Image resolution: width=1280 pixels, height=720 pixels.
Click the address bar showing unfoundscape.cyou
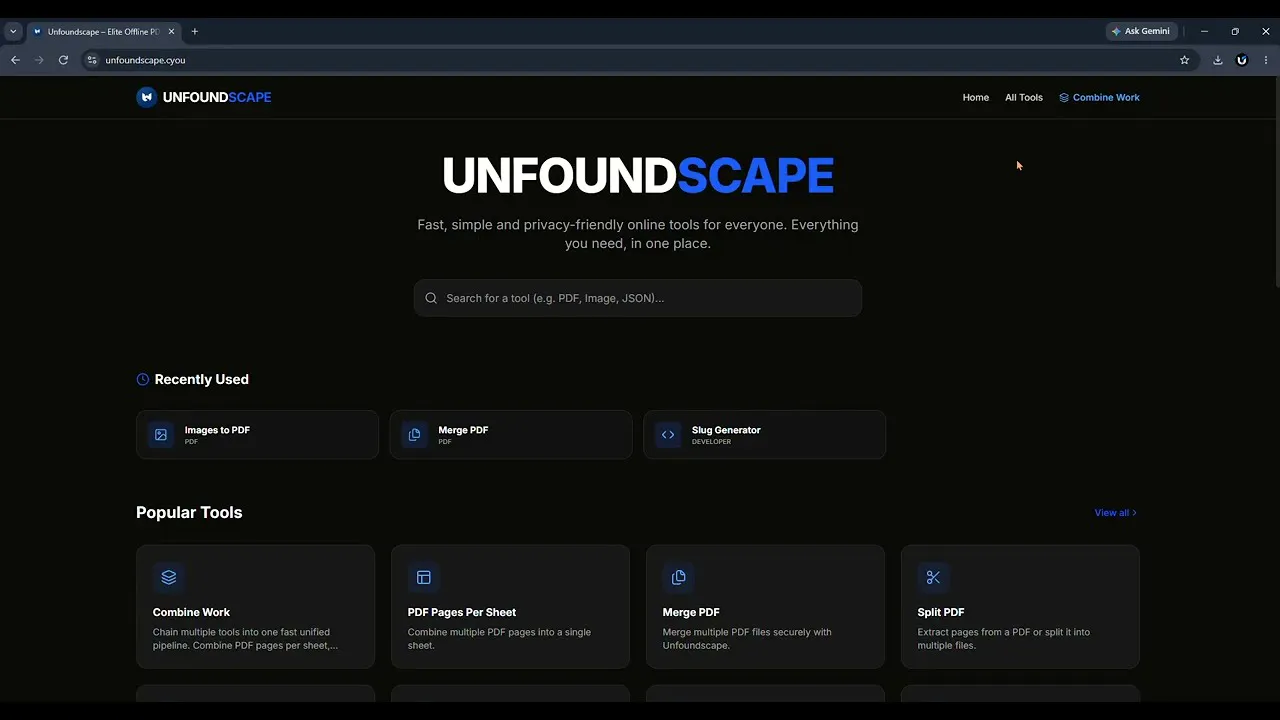click(x=640, y=60)
